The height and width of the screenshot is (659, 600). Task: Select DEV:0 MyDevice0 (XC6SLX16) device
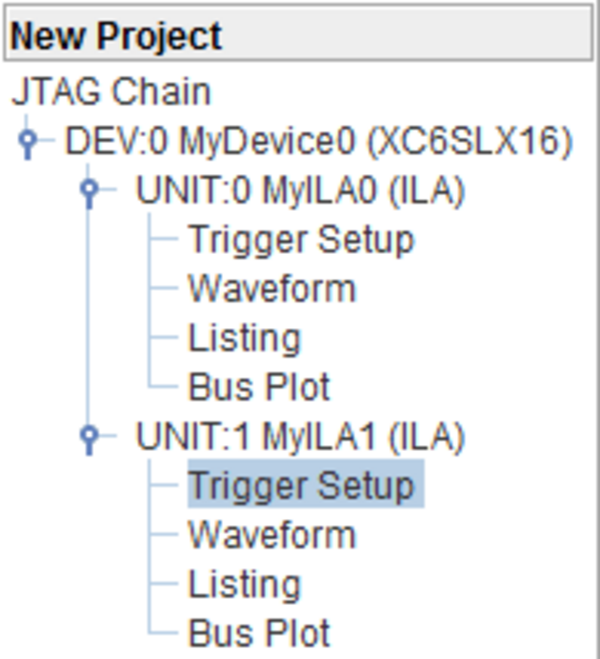(319, 141)
